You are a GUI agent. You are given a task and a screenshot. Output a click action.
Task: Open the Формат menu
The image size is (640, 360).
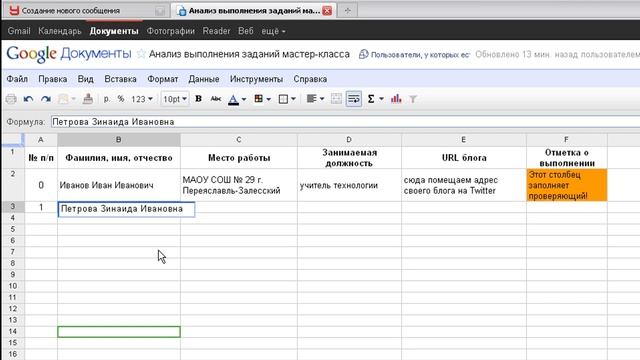[162, 79]
